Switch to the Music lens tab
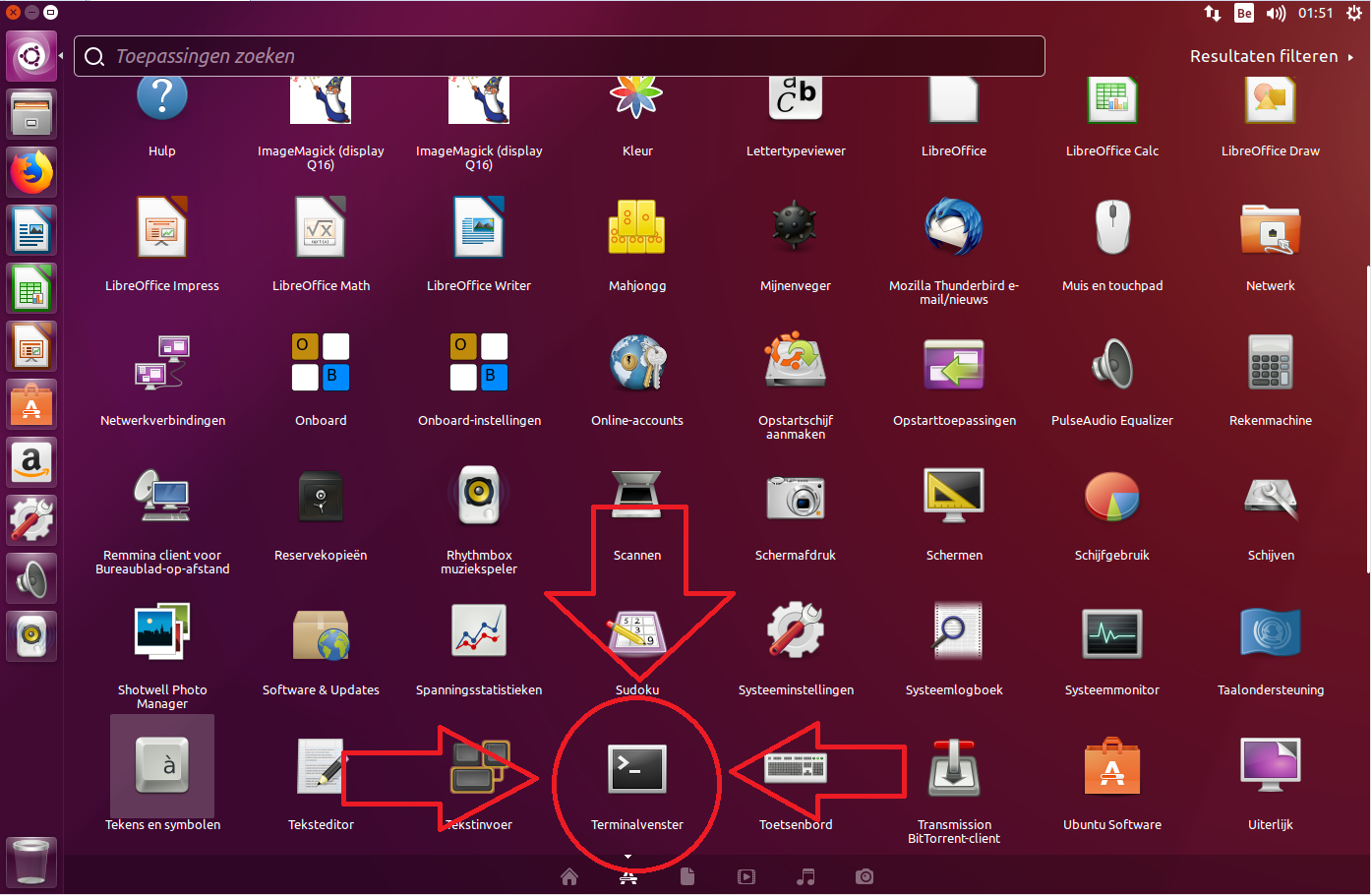 tap(805, 876)
